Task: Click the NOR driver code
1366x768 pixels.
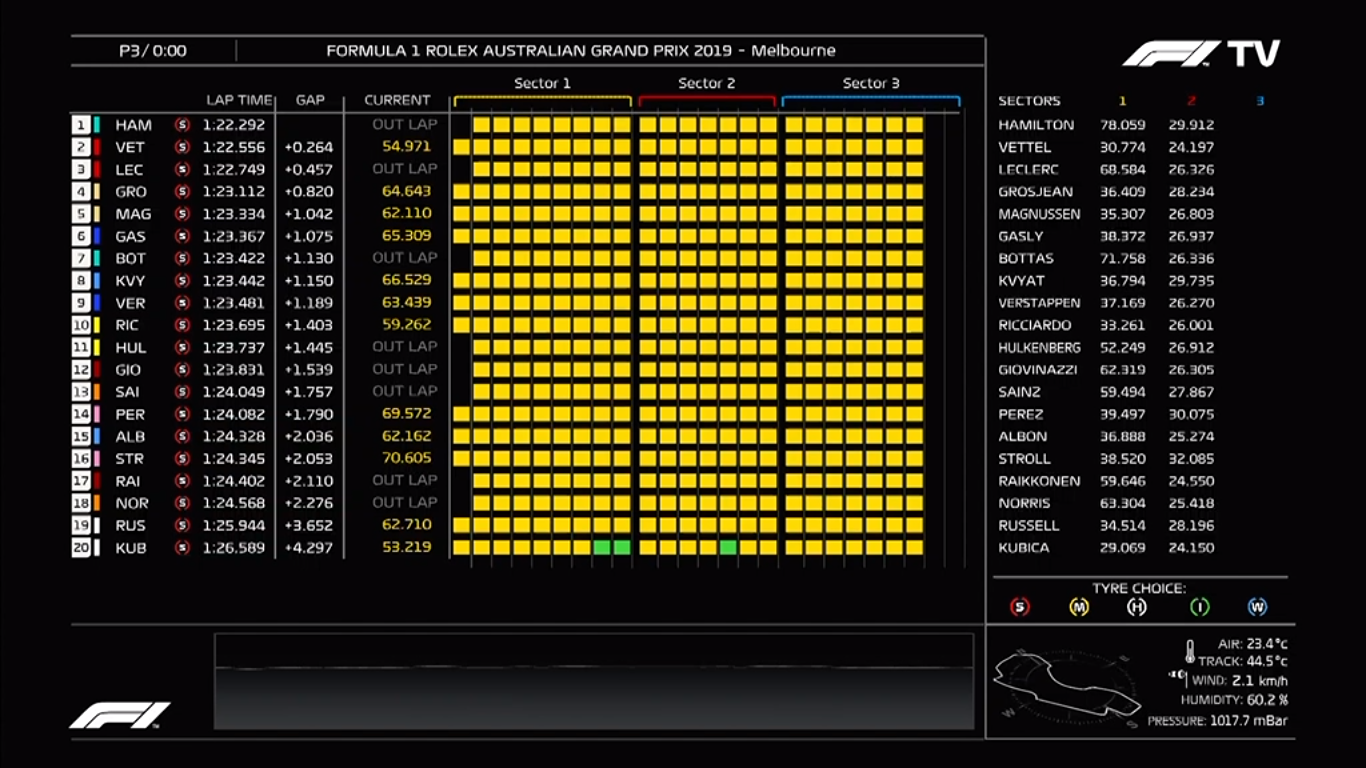Action: coord(132,503)
